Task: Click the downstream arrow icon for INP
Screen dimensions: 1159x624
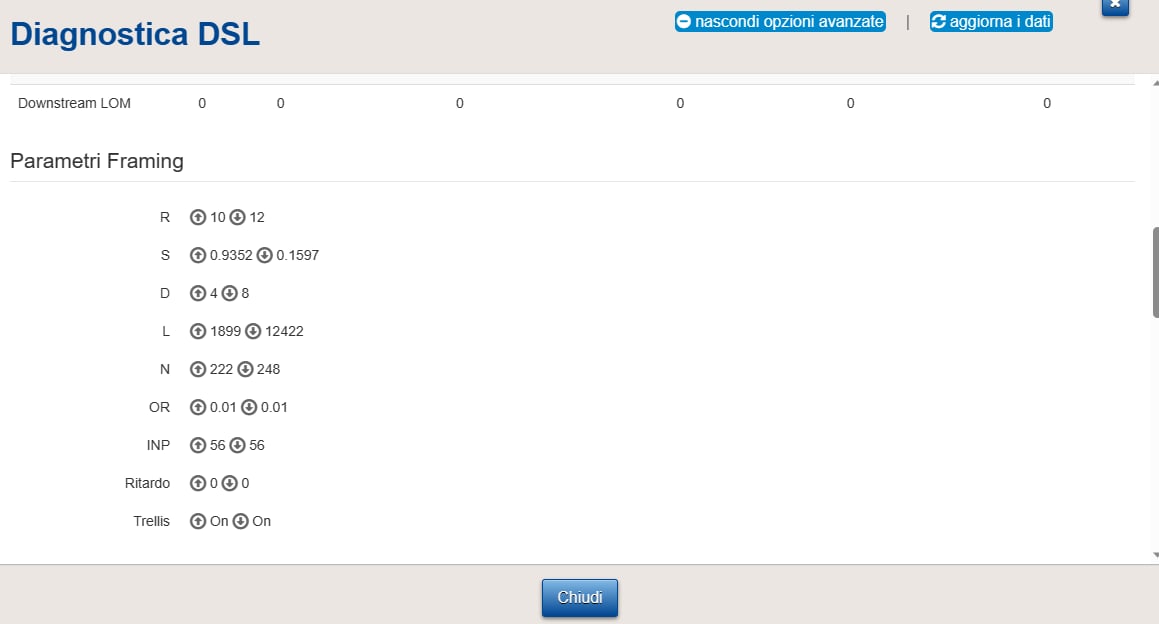Action: tap(237, 445)
